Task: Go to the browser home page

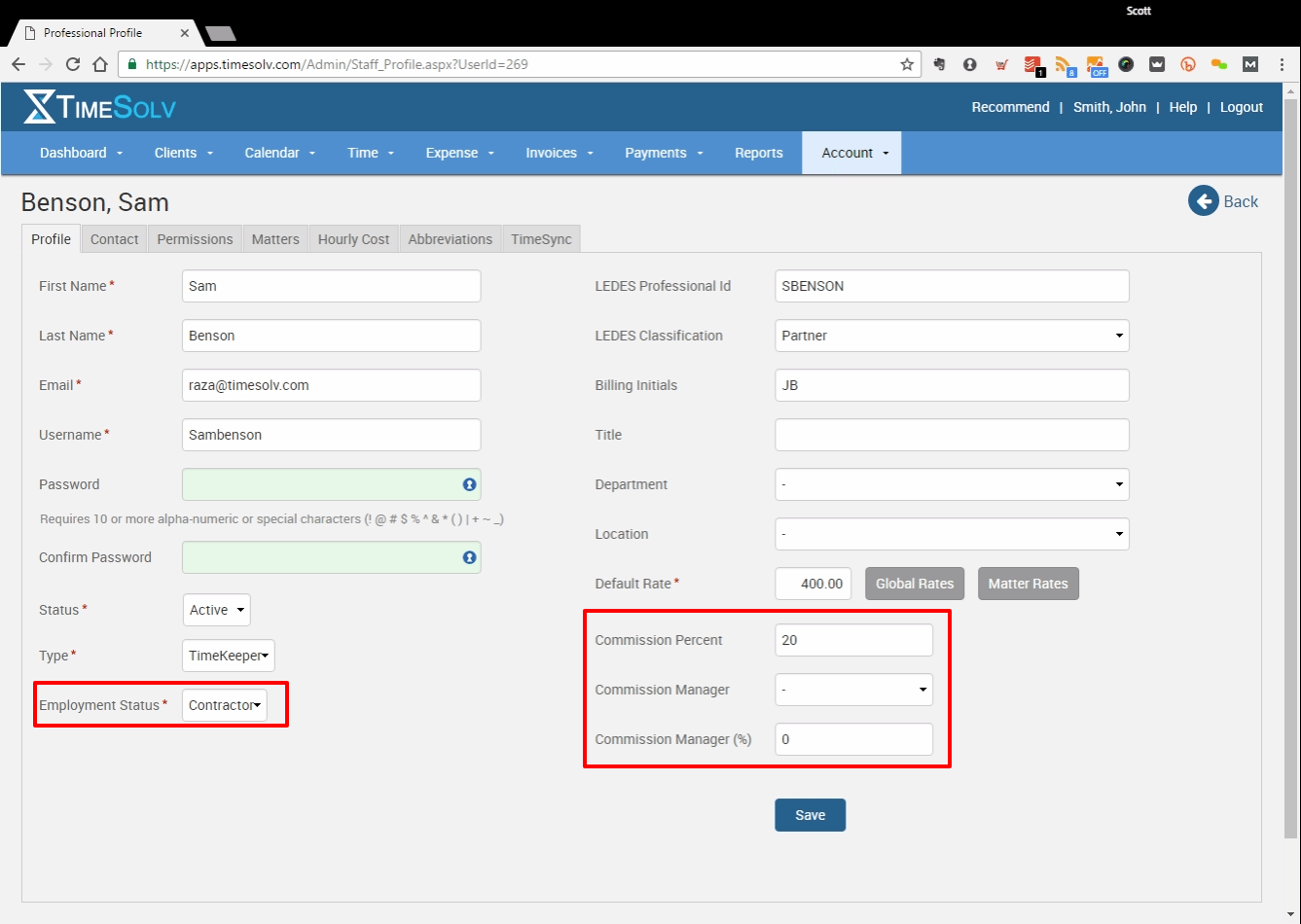Action: (99, 65)
